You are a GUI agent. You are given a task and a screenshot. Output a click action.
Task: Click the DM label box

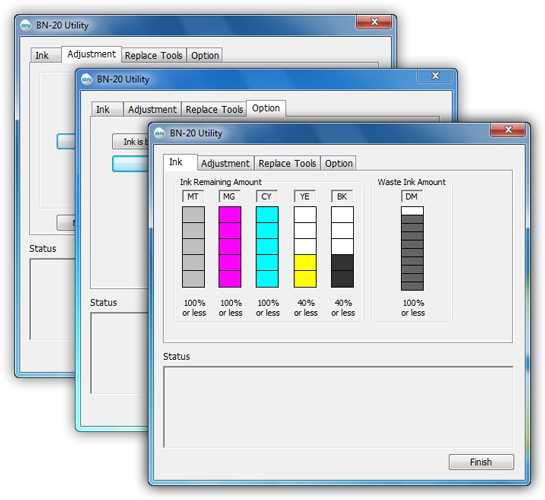412,196
